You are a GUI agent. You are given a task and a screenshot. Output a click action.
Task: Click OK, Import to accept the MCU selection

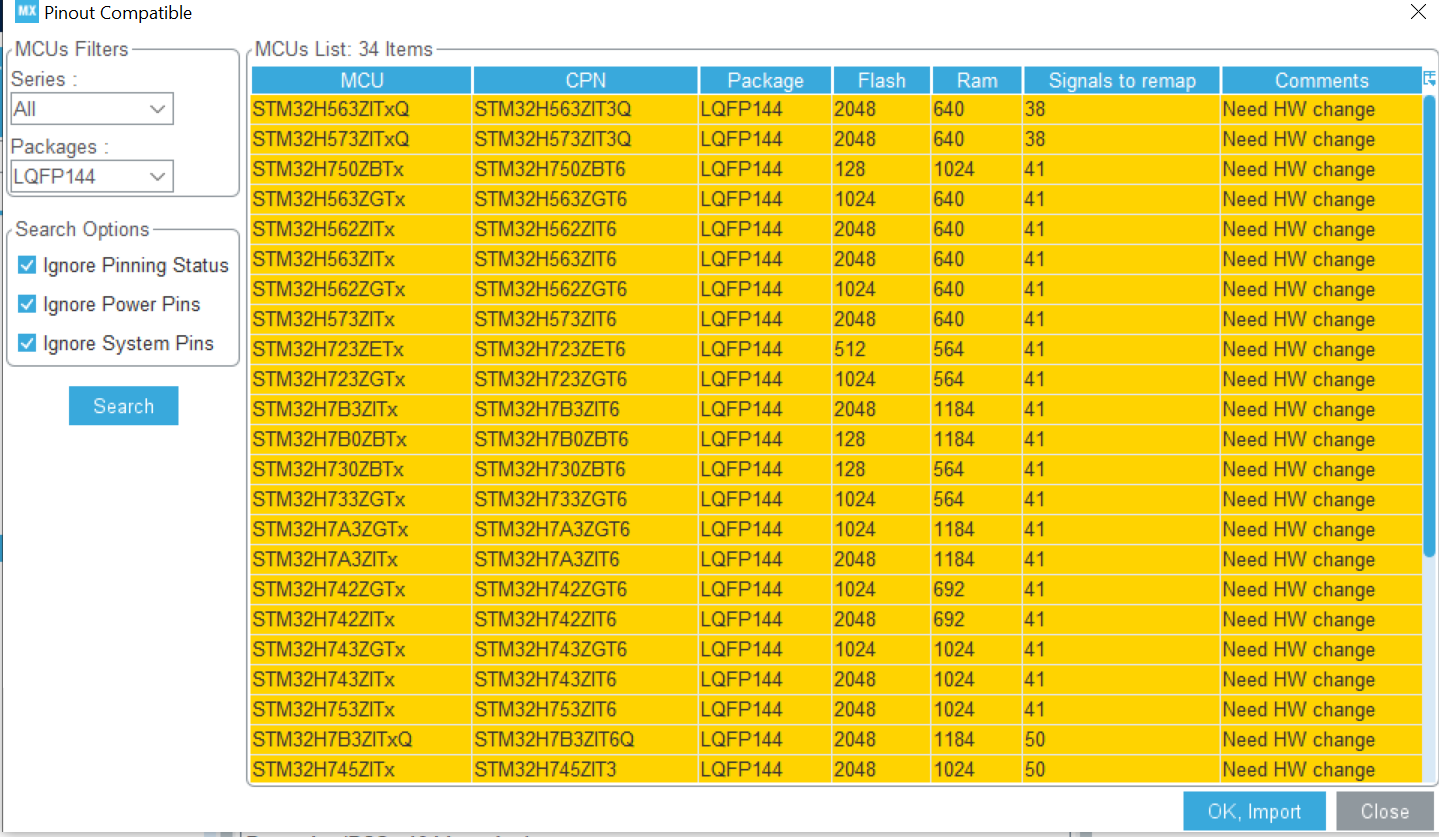(x=1254, y=811)
